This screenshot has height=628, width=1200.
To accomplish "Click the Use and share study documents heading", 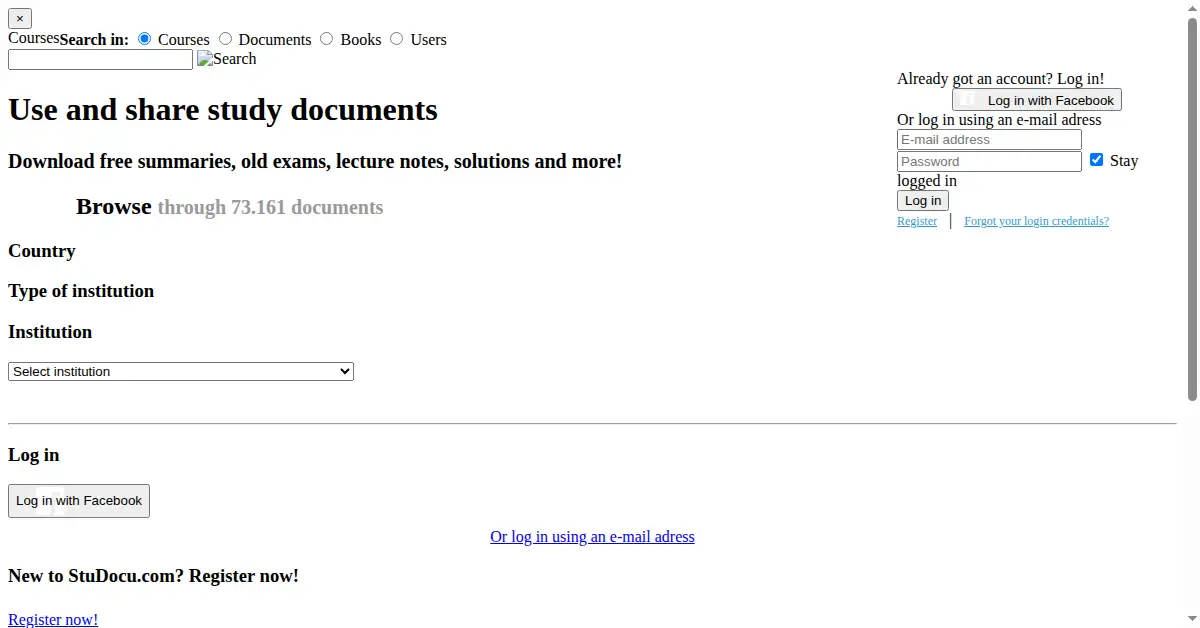I will 223,109.
